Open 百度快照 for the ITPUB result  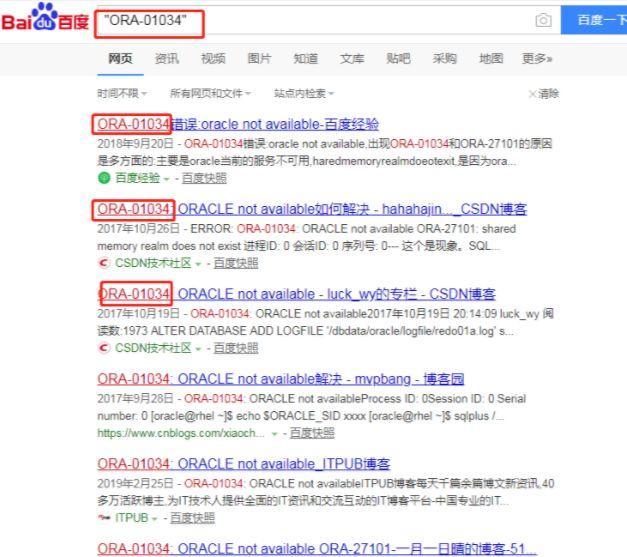tap(192, 518)
